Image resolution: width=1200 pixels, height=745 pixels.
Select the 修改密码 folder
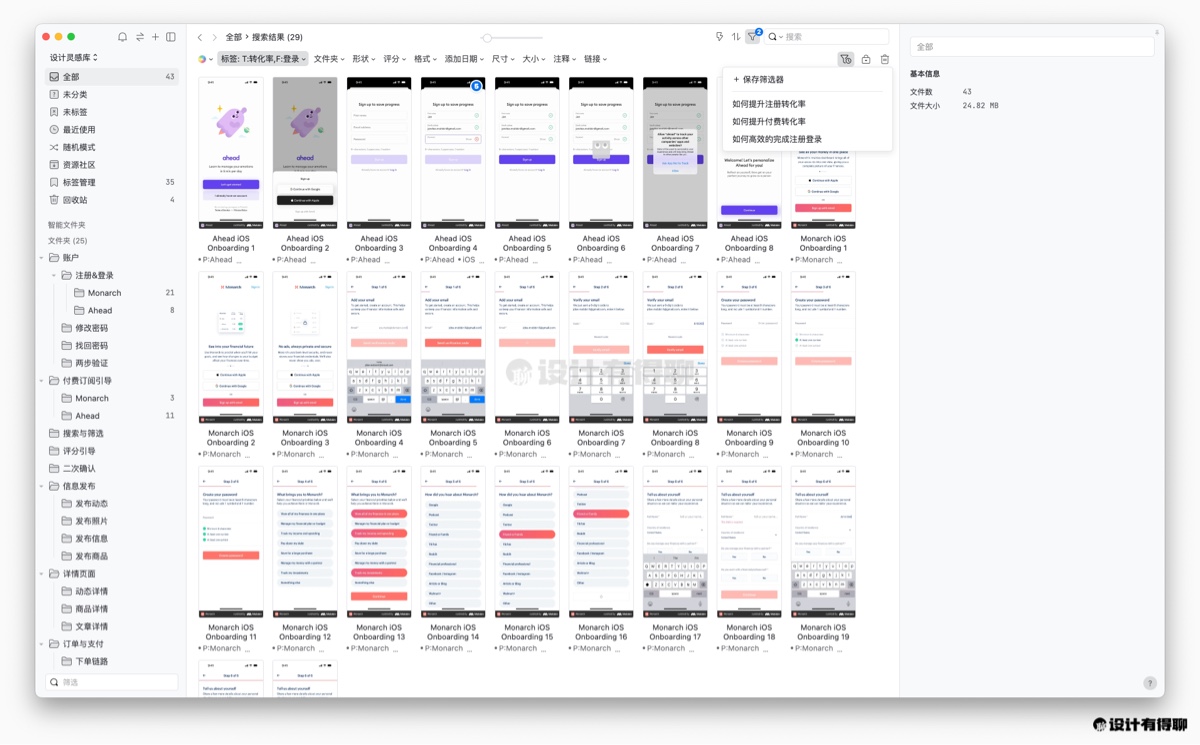[x=91, y=328]
